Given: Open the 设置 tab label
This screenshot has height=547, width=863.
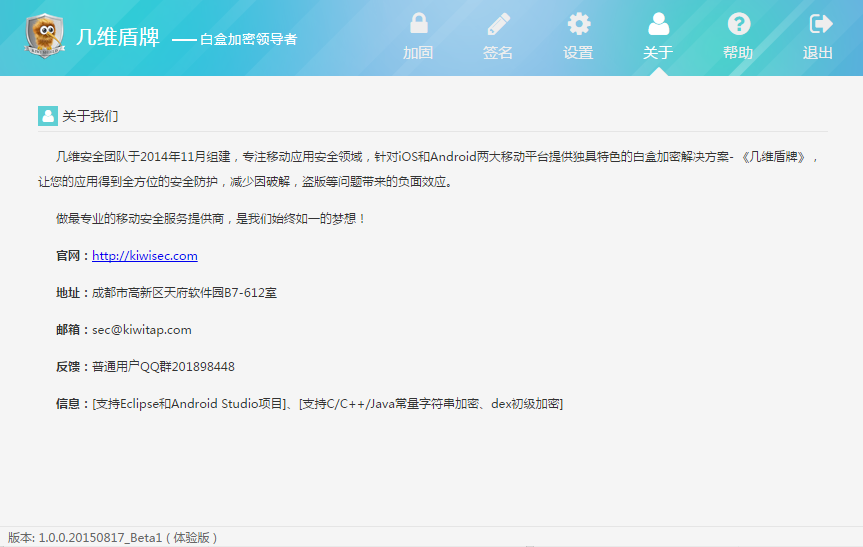Looking at the screenshot, I should click(578, 53).
